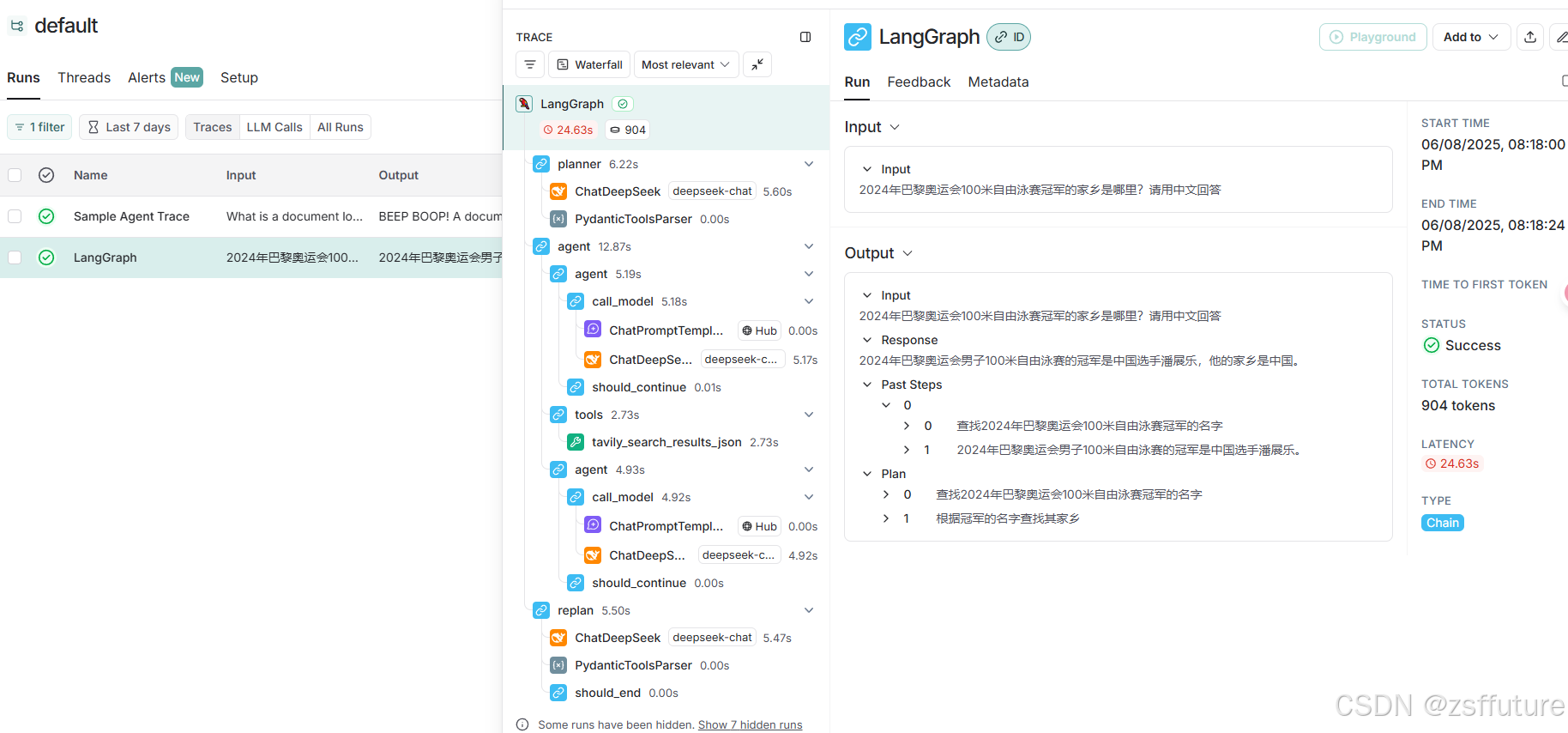Collapse the planner node

[x=809, y=164]
